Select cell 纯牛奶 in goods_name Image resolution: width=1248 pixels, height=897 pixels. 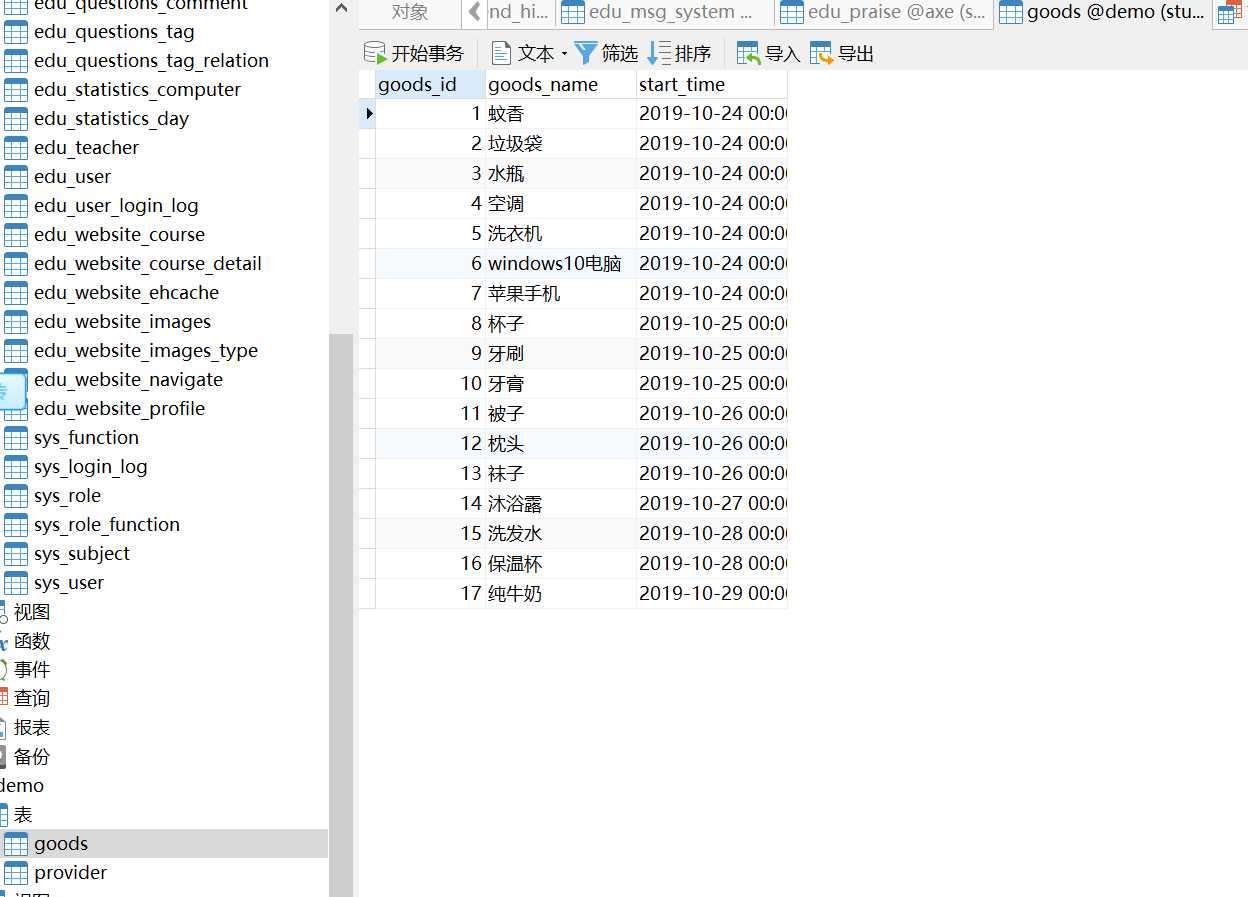click(x=561, y=594)
